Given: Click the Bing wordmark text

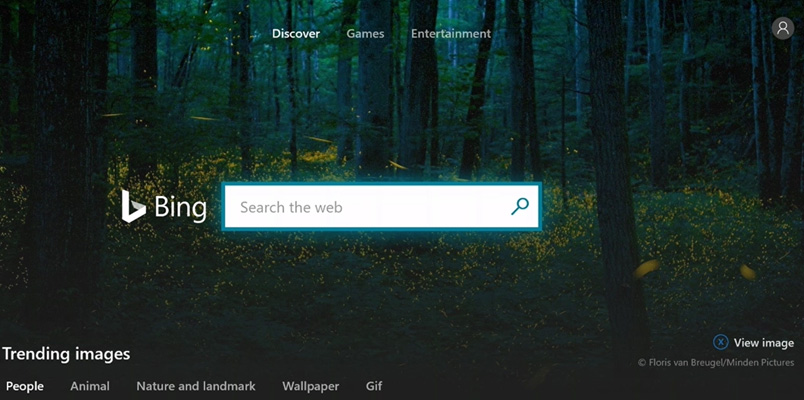Looking at the screenshot, I should [x=180, y=208].
